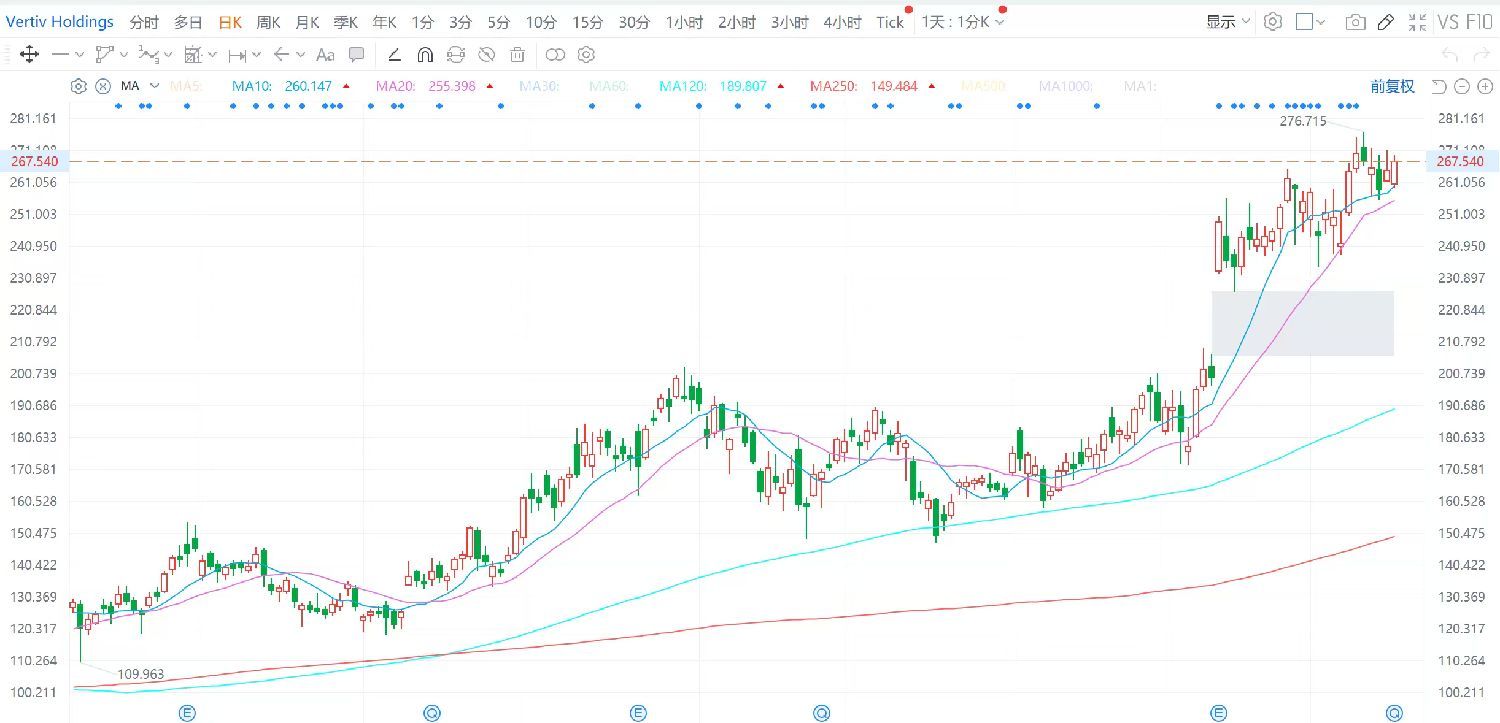Click the pencil draw icon
Screen dimensions: 1500x723
click(1386, 22)
